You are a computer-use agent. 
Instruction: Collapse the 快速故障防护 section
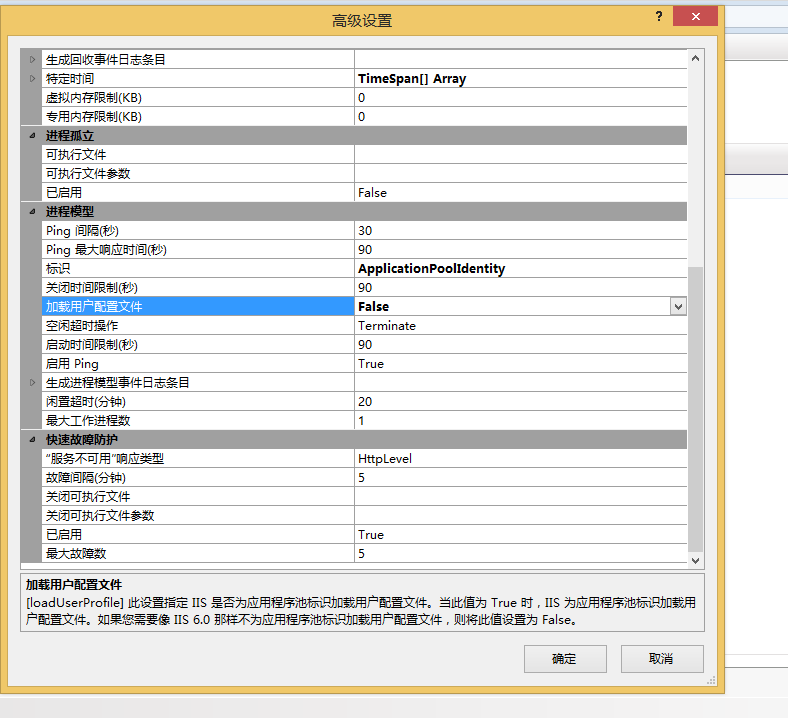pos(32,440)
